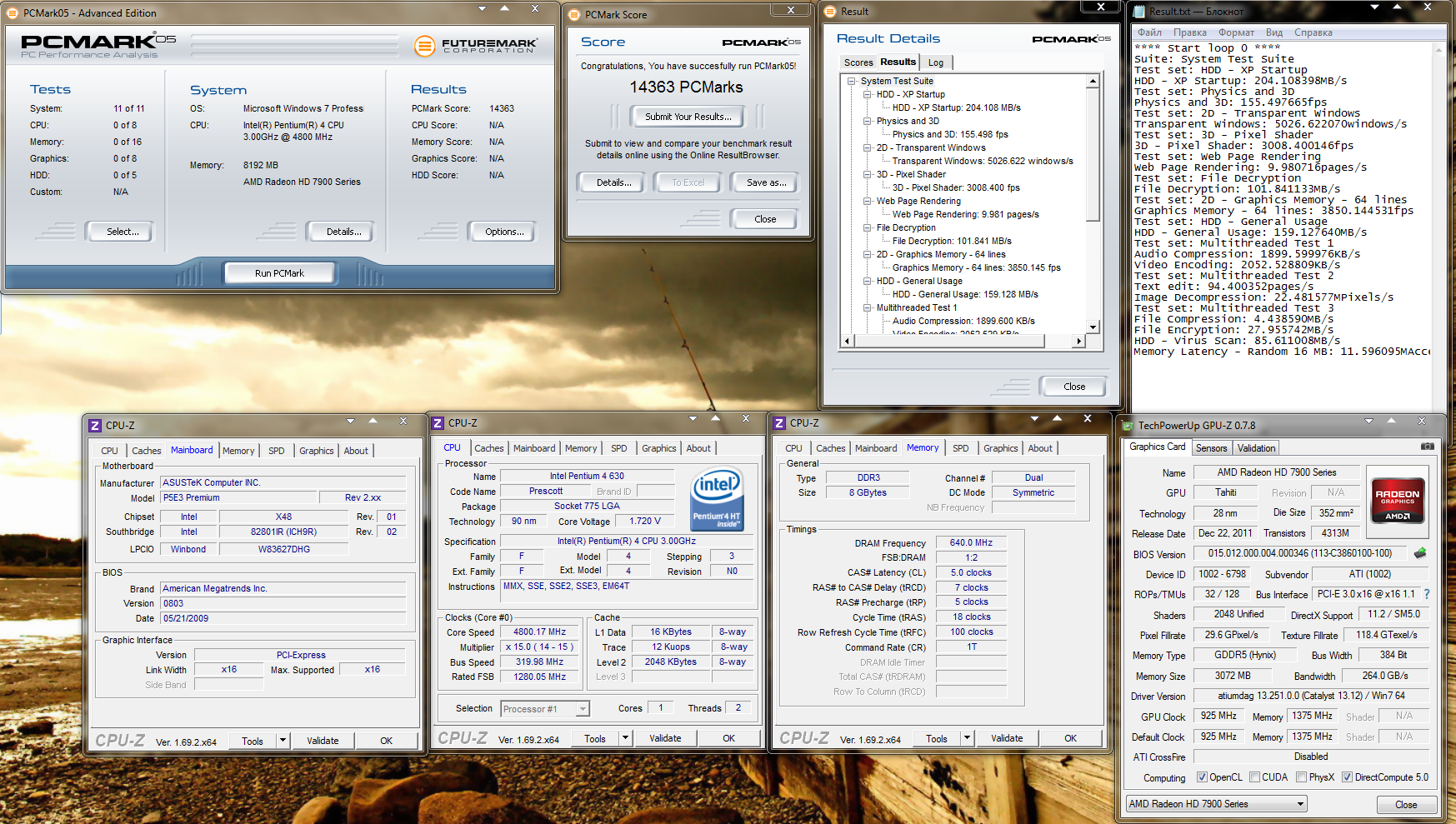Switch to the Log tab in Result Details
The image size is (1456, 824).
[936, 62]
